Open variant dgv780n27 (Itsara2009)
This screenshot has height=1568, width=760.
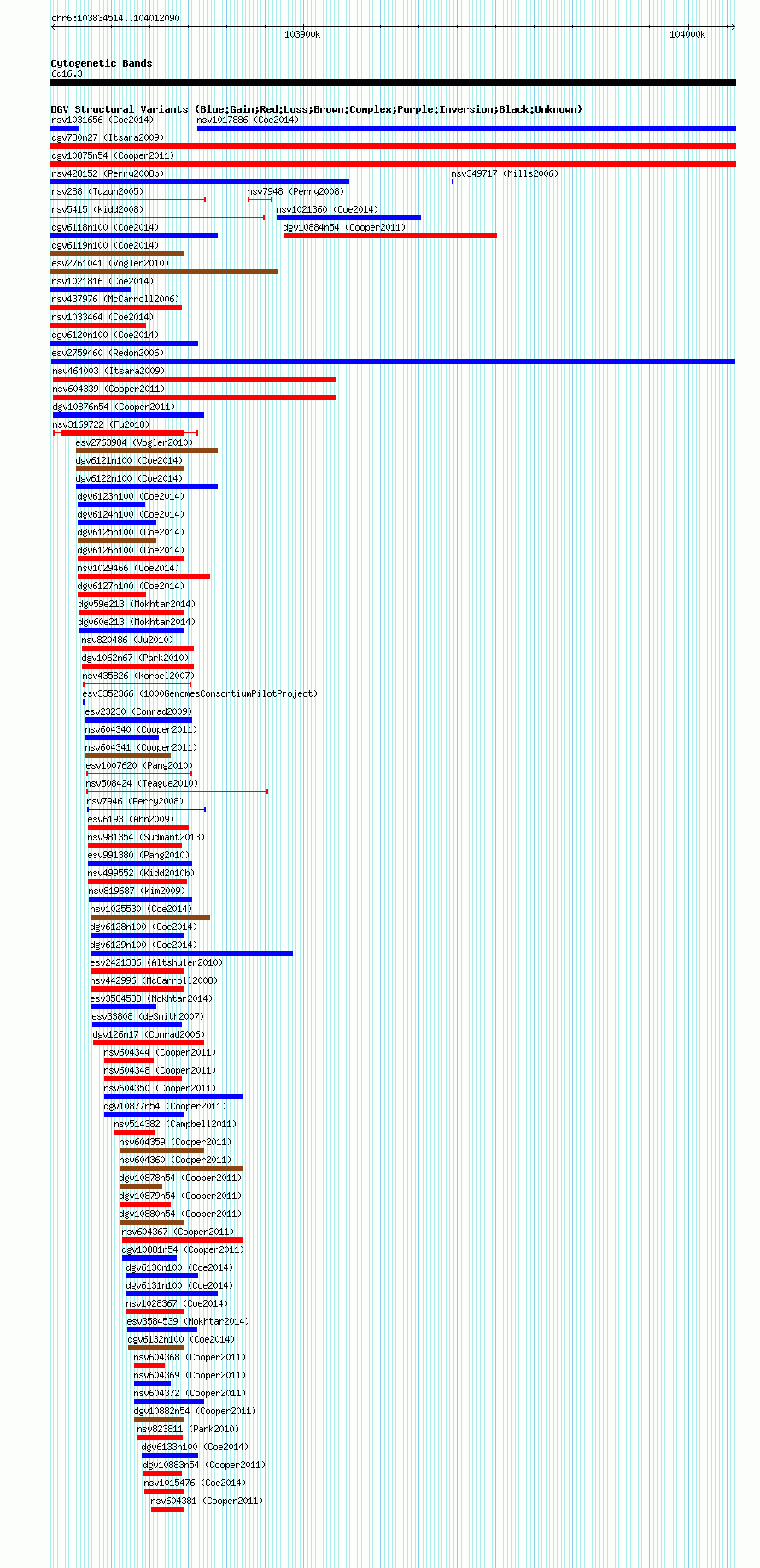tap(108, 138)
